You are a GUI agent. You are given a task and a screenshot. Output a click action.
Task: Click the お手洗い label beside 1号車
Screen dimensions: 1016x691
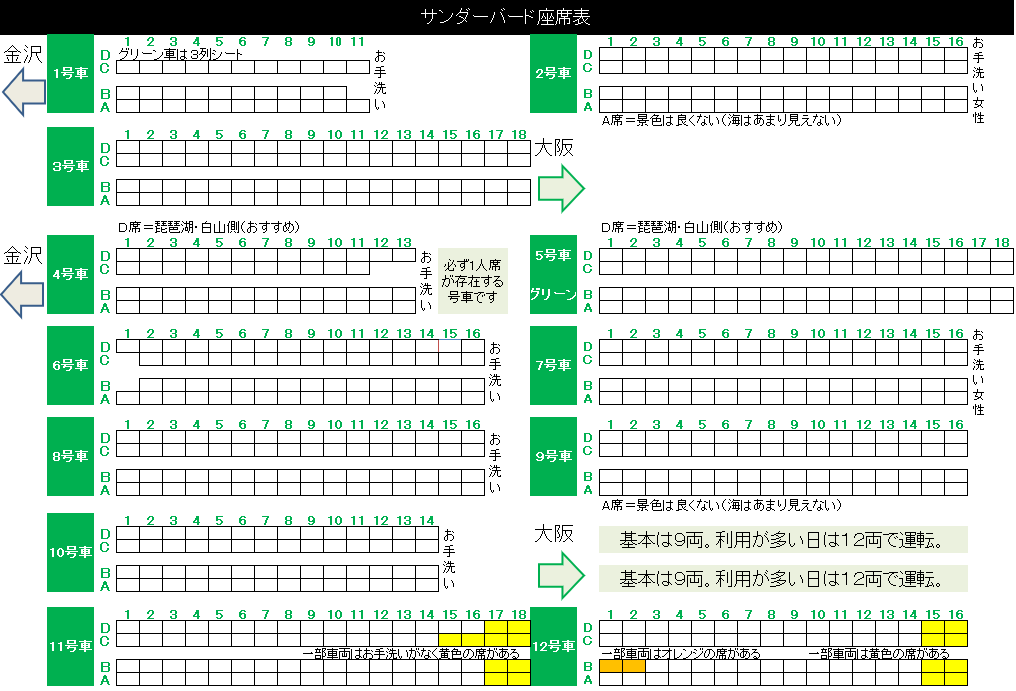[x=380, y=80]
